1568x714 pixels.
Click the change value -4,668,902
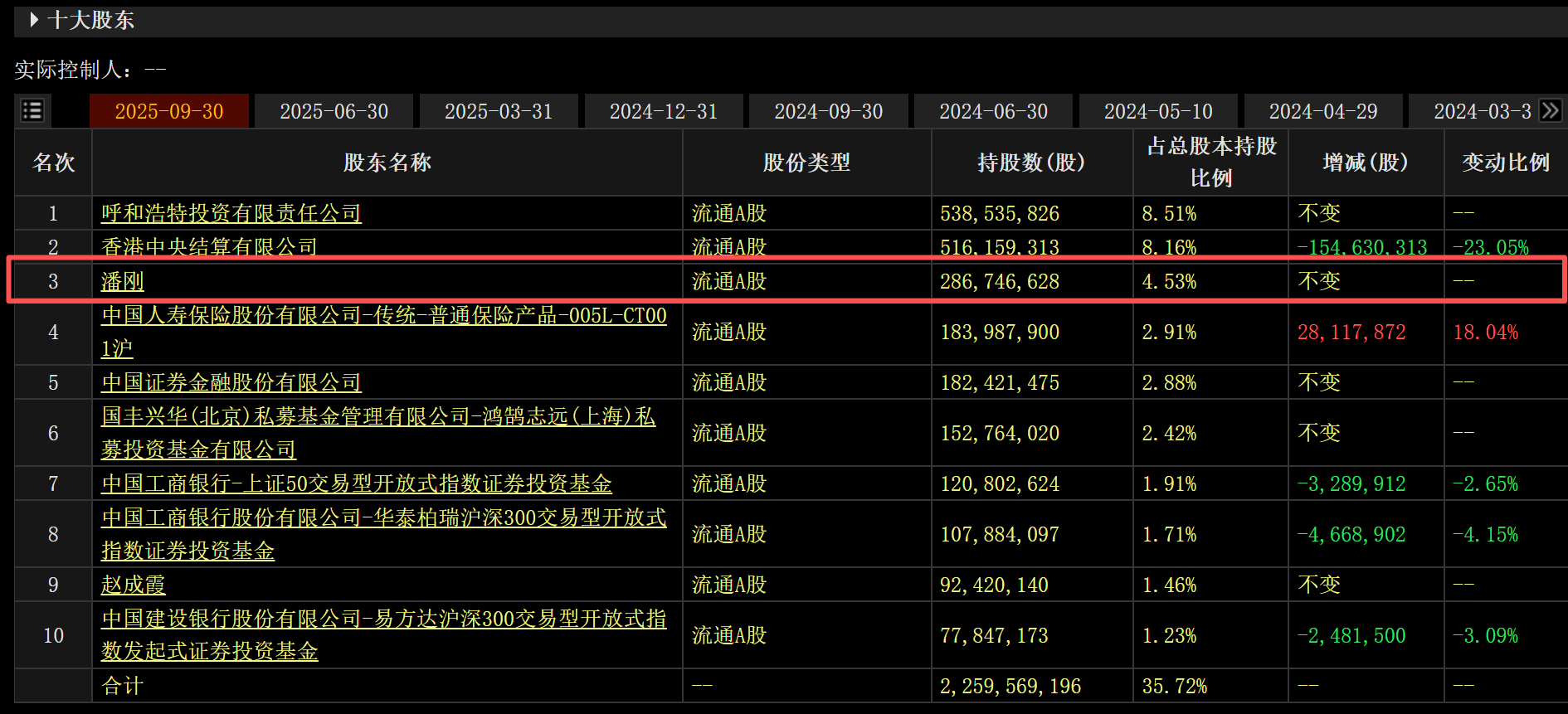[x=1351, y=534]
